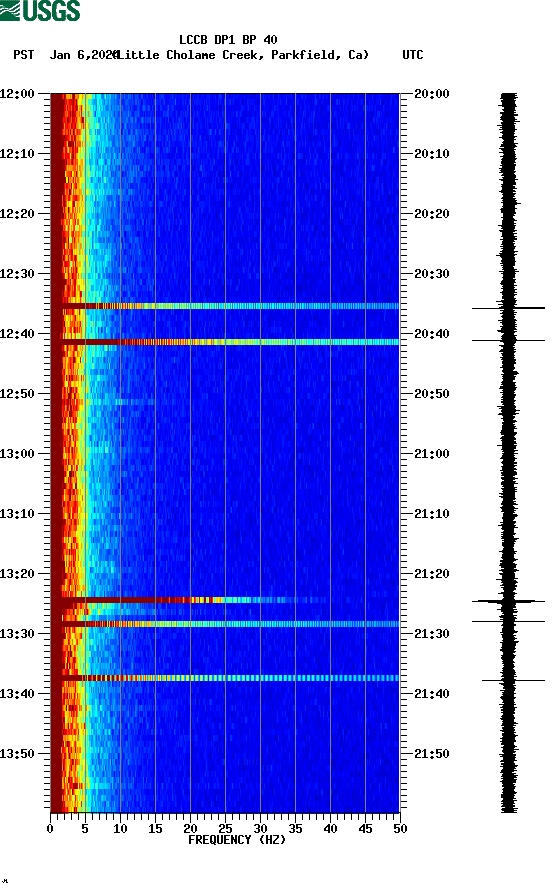Click the '45' frequency tick label
Screen dimensions: 552x892
[365, 829]
